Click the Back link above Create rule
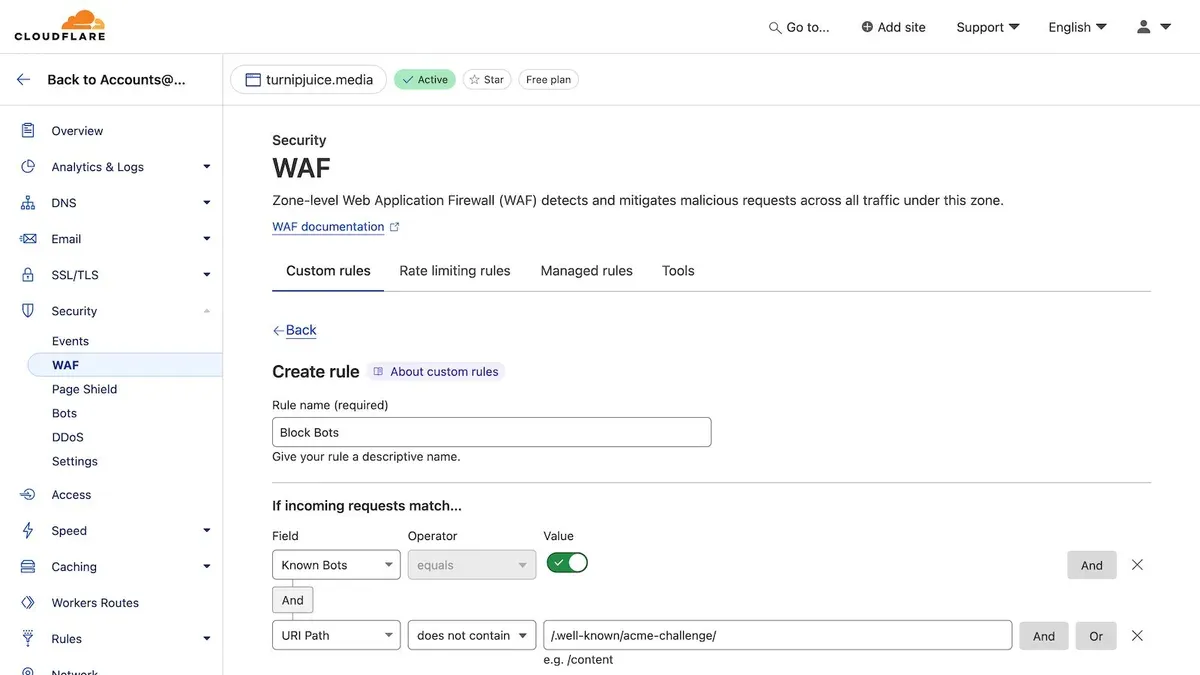 click(294, 330)
